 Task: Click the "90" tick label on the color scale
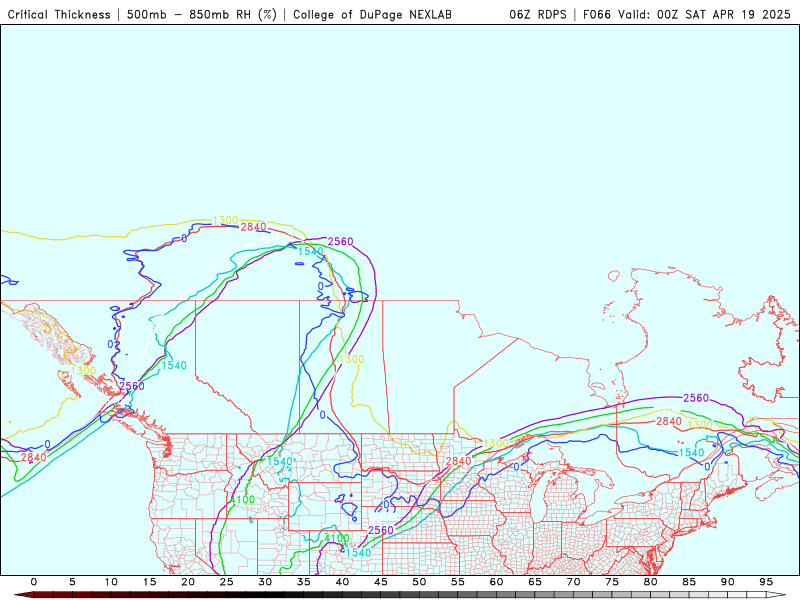(728, 582)
